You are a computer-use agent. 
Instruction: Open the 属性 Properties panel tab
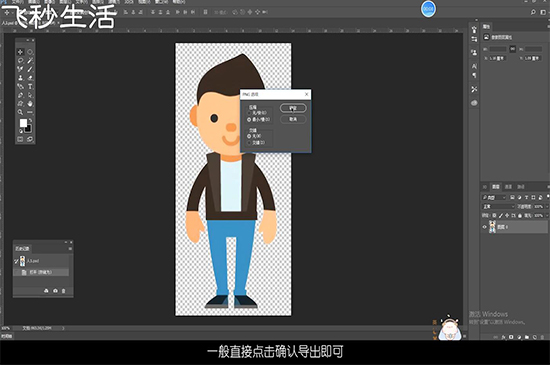tap(487, 27)
